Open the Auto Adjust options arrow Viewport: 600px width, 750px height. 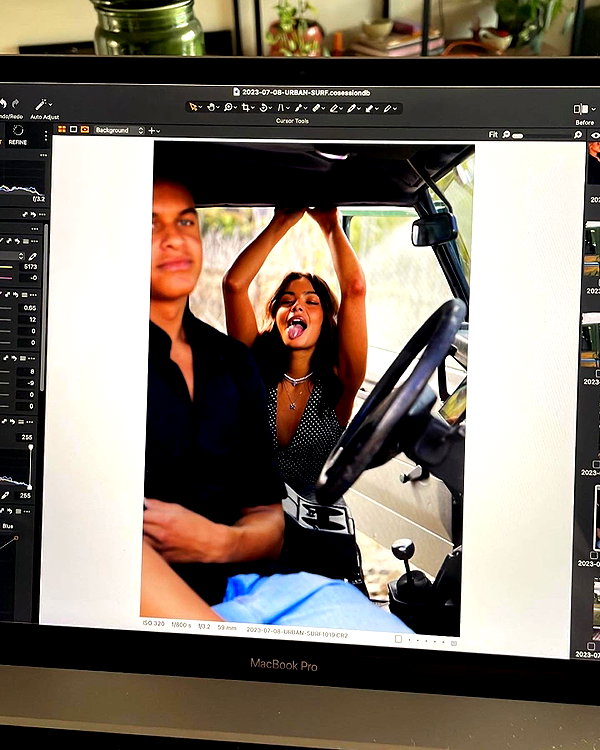point(51,105)
